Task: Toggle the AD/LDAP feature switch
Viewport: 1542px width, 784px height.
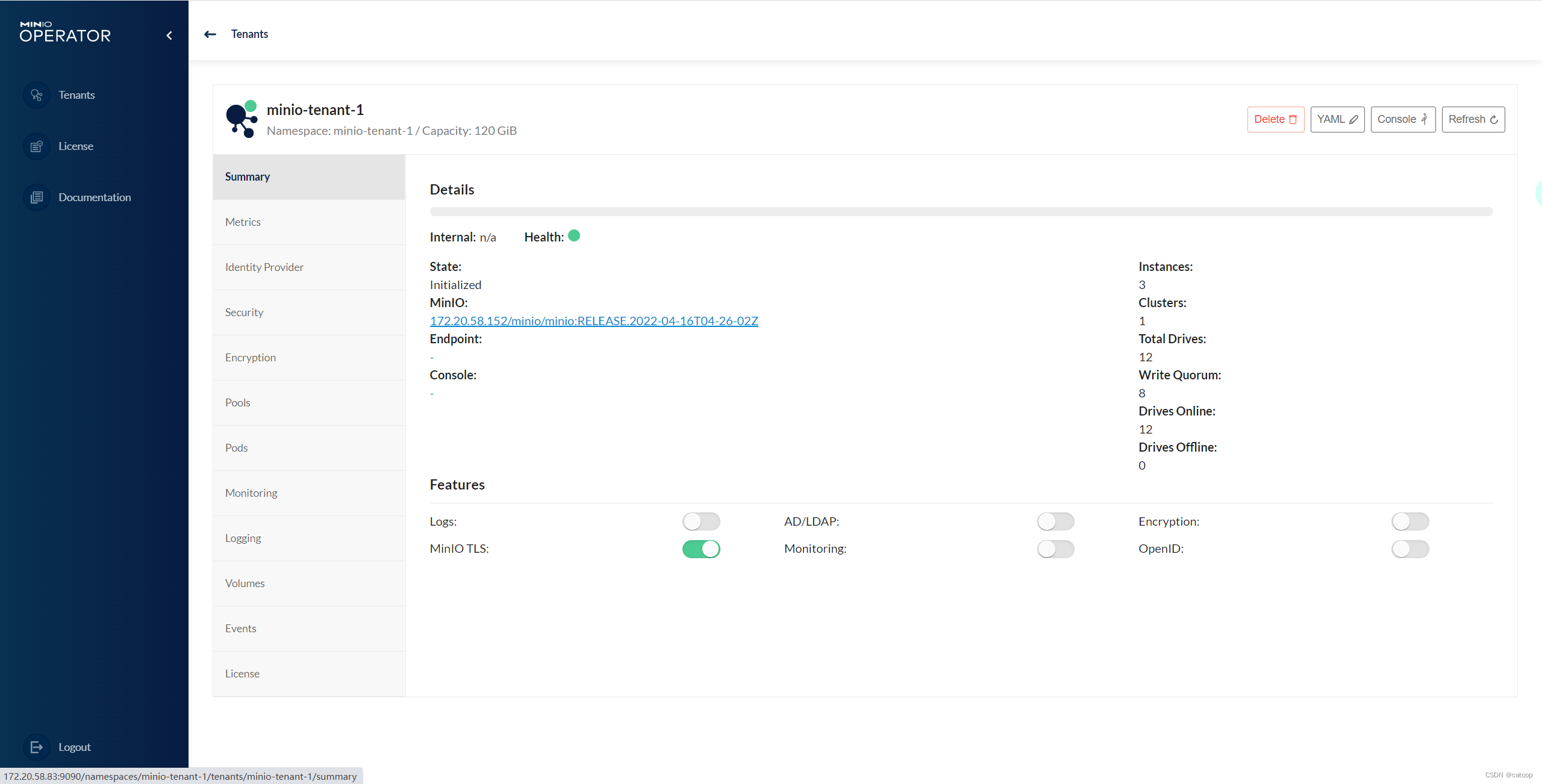Action: [1055, 521]
